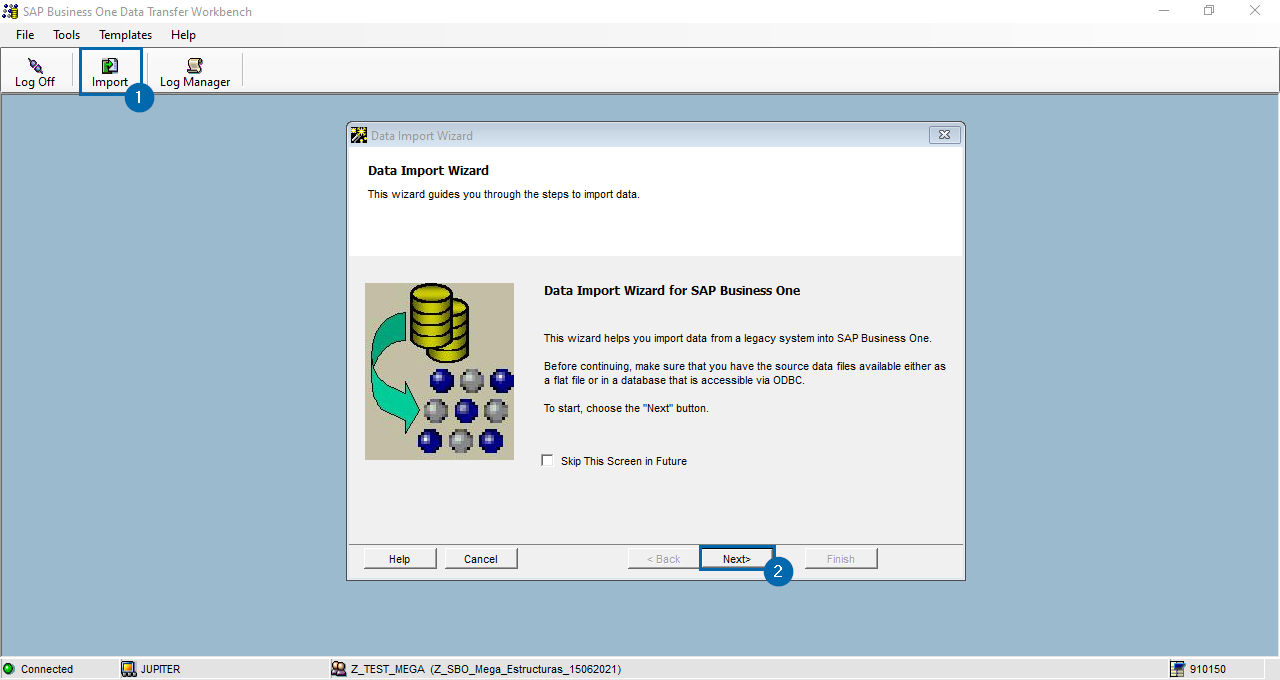
Task: Open the File menu
Action: tap(25, 35)
